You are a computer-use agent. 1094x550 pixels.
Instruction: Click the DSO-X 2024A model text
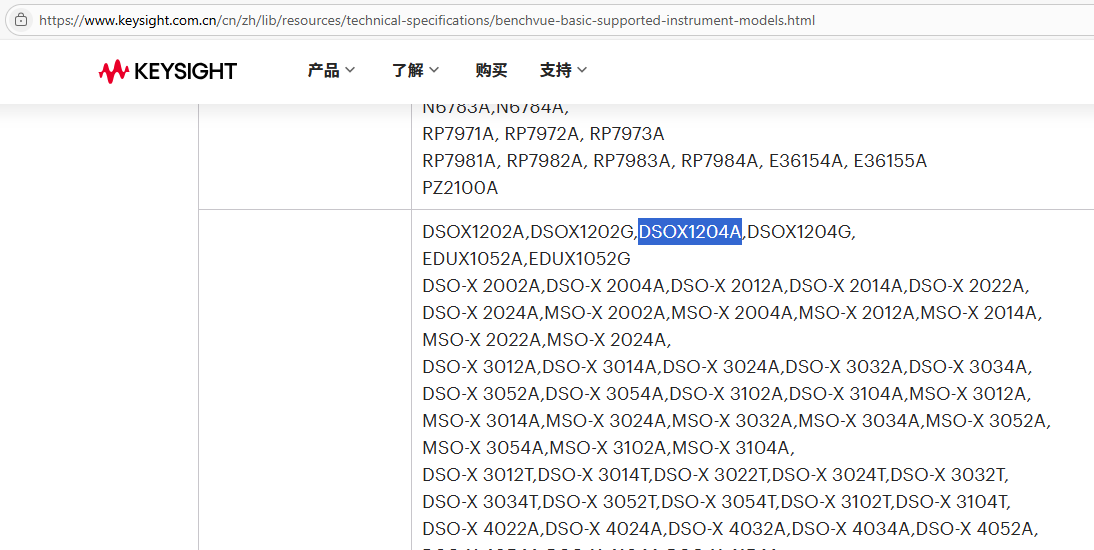click(481, 313)
